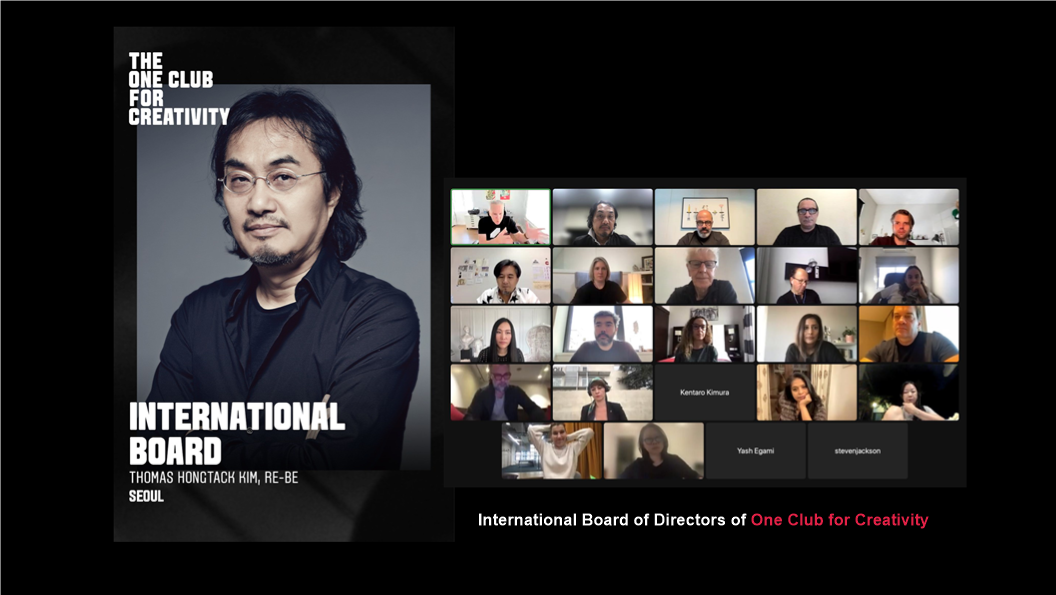Select tile with framed artwork on wall
The image size is (1056, 595).
(704, 217)
